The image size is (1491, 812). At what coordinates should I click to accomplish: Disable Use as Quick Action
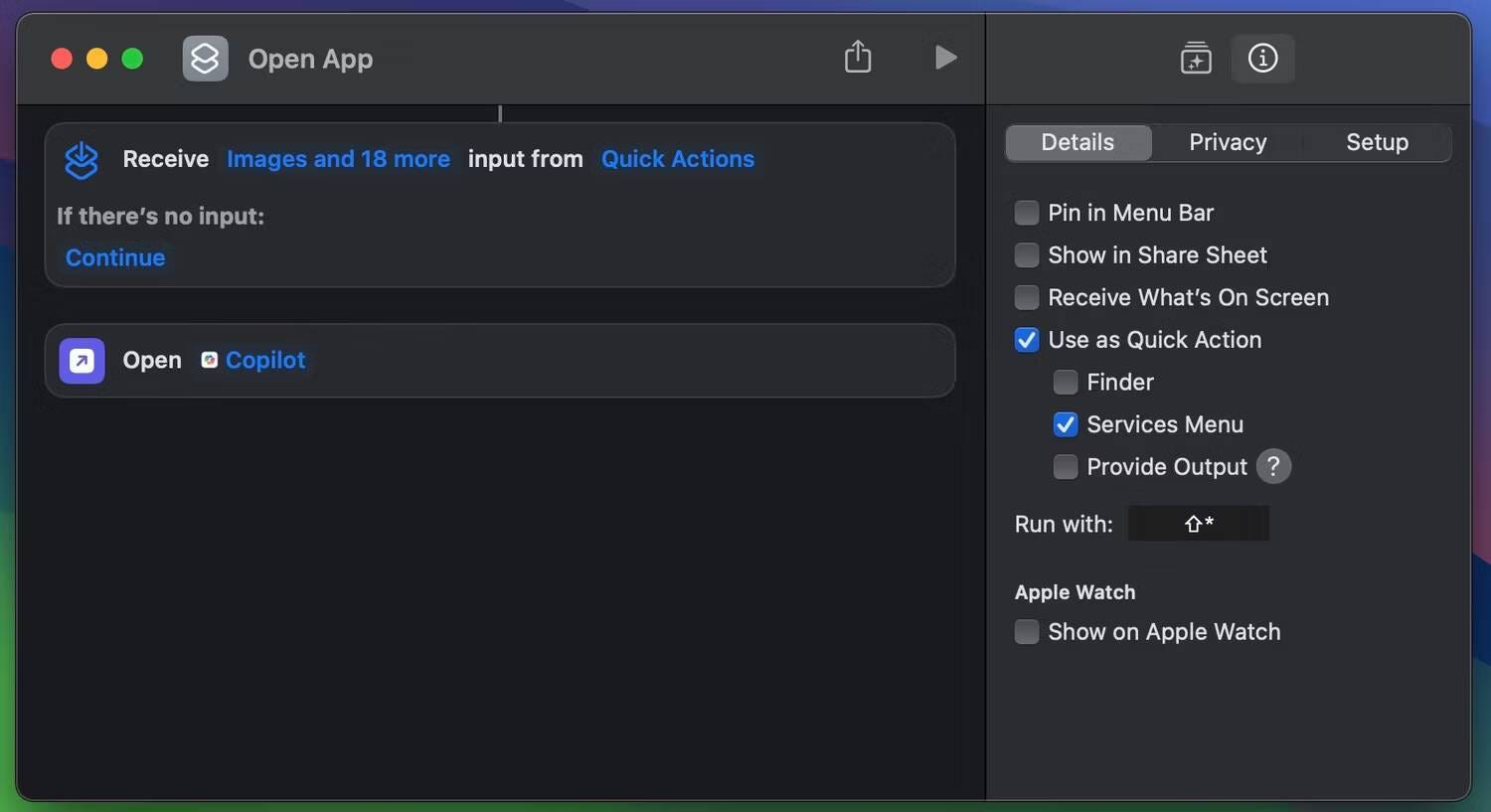(1026, 339)
